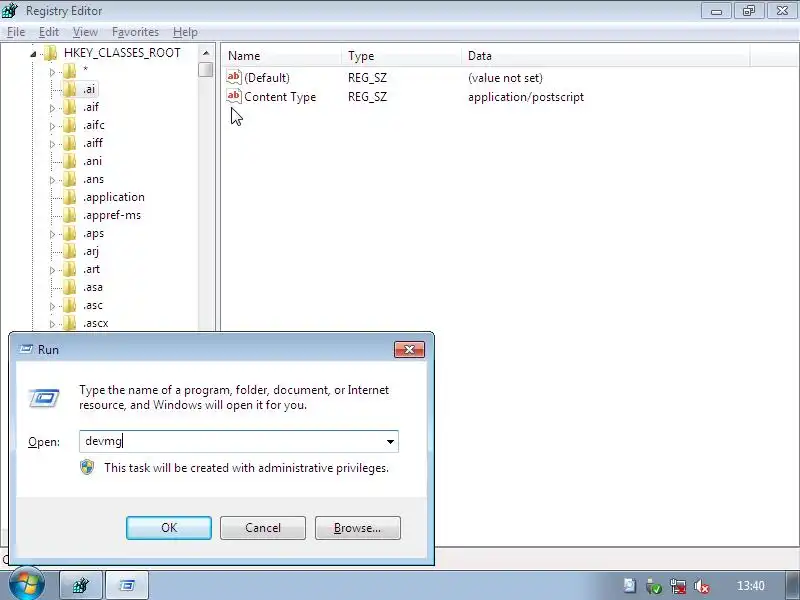Click the .aps key folder icon
Viewport: 800px width, 600px height.
point(69,233)
